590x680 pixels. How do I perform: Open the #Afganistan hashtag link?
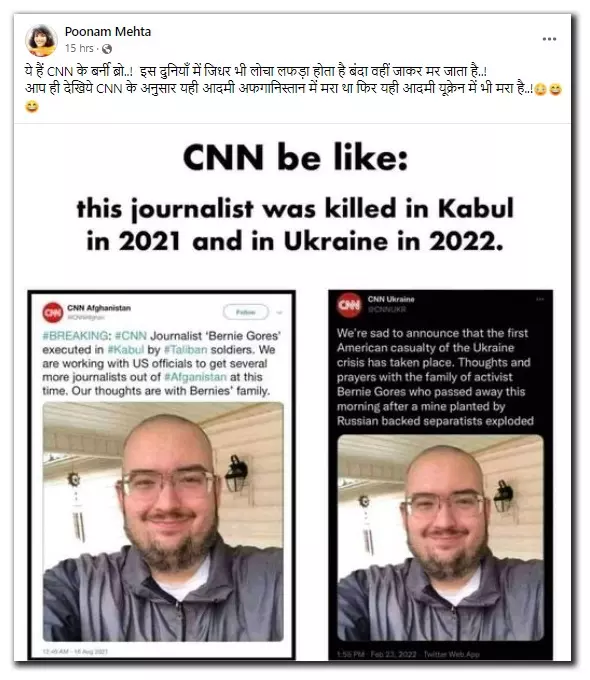point(195,377)
